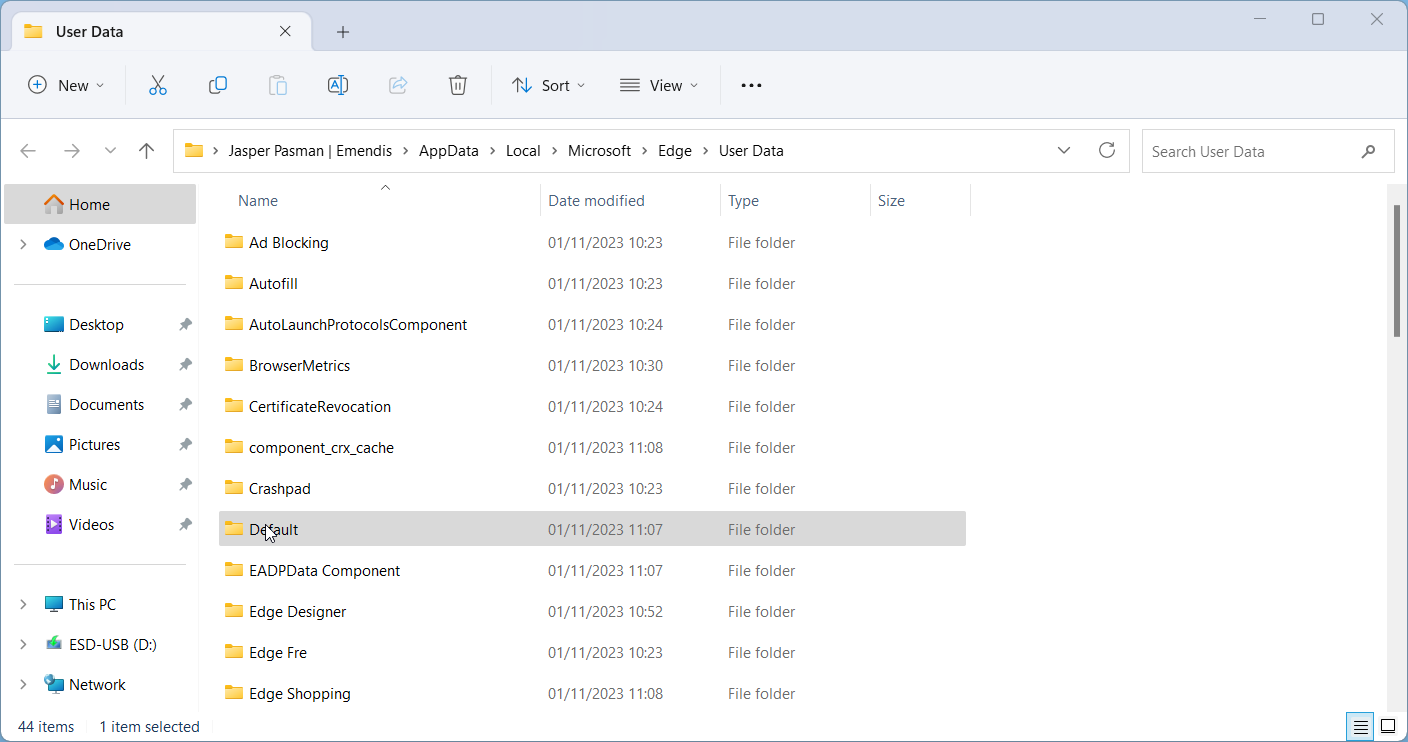This screenshot has width=1408, height=742.
Task: Select Downloads in the sidebar
Action: pos(106,365)
